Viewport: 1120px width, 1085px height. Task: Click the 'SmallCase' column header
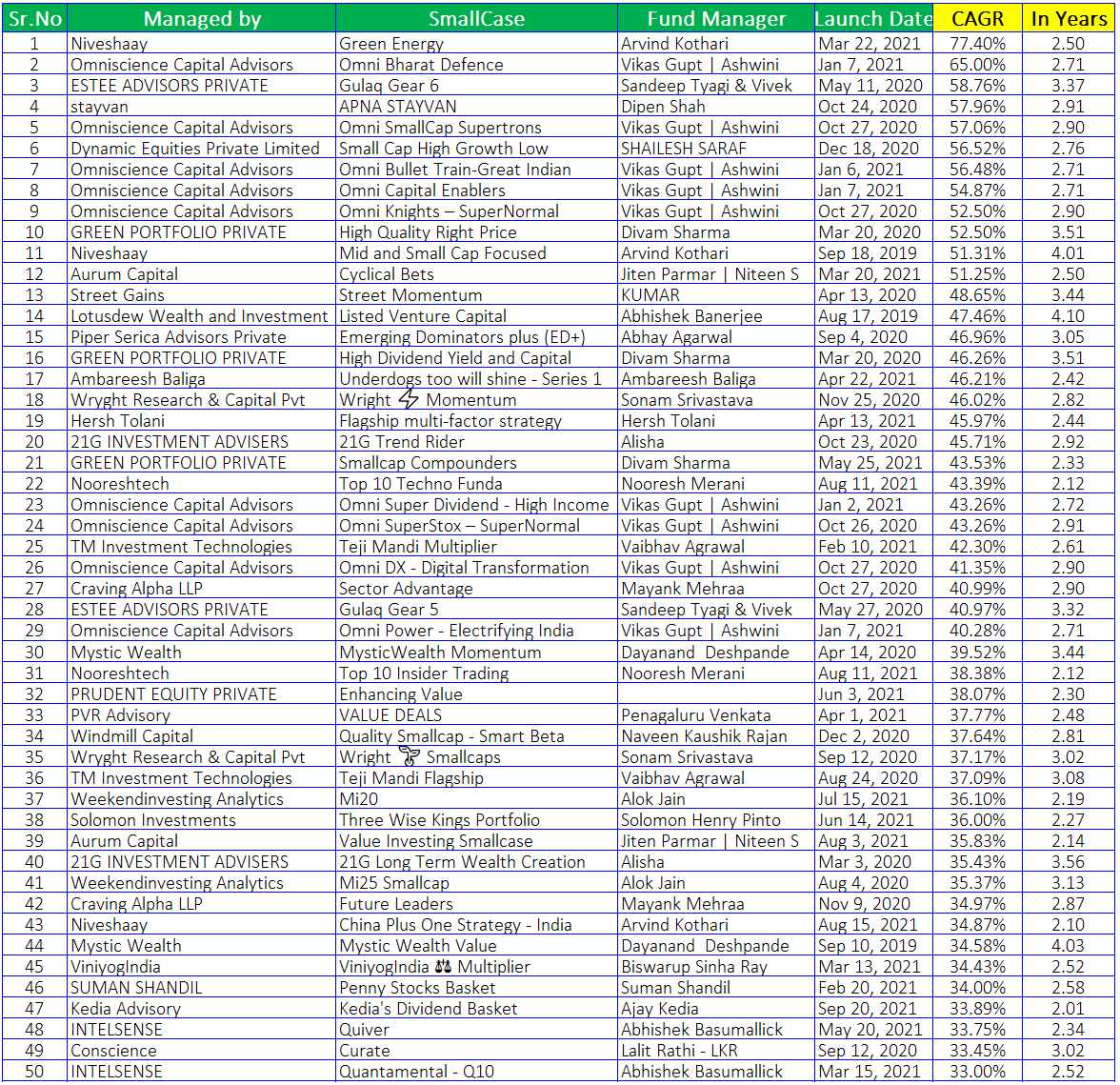476,18
